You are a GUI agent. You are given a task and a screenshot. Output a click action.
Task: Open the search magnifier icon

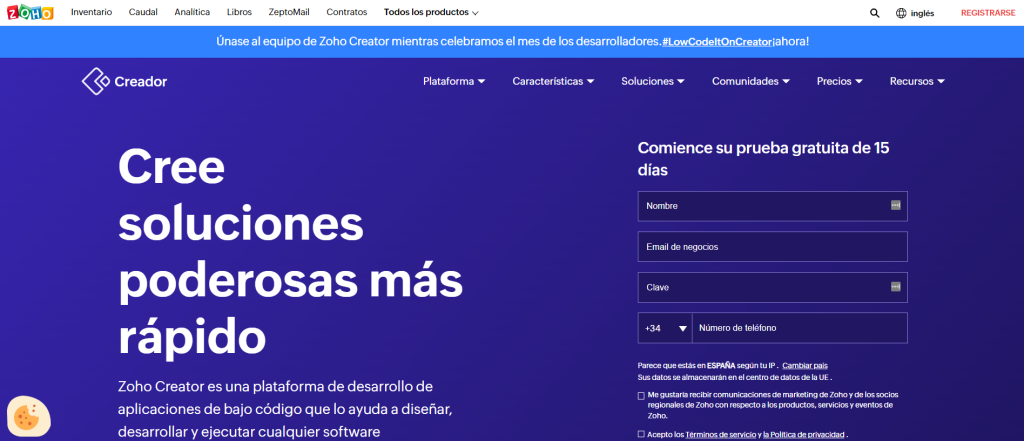coord(874,12)
